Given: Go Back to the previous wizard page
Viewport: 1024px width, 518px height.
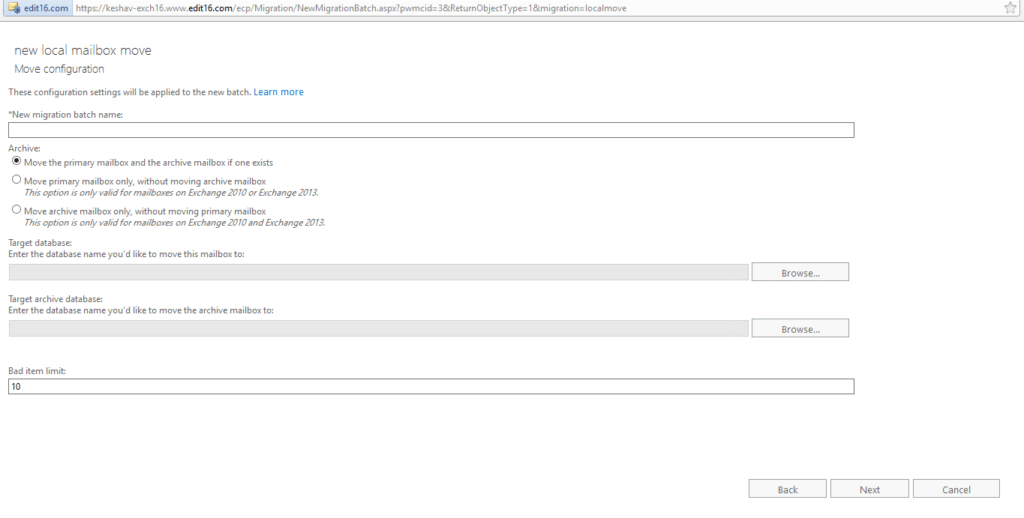Looking at the screenshot, I should (x=788, y=489).
